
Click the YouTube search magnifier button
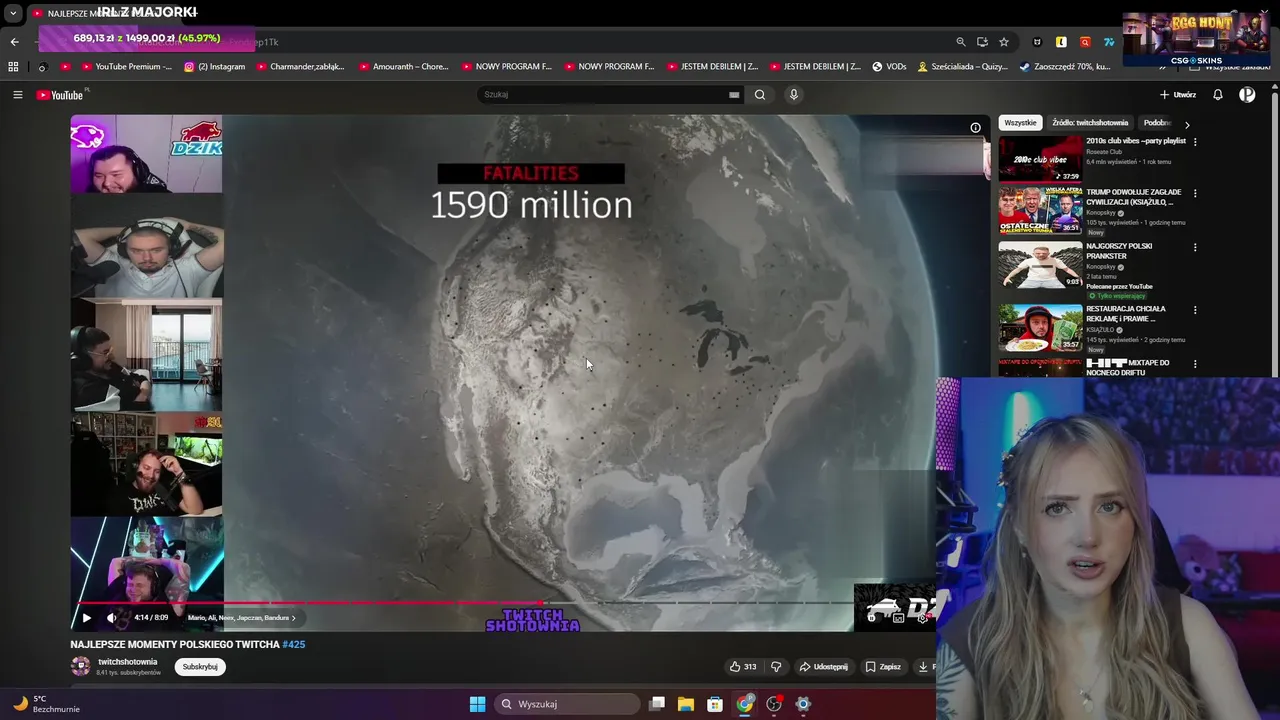point(760,95)
